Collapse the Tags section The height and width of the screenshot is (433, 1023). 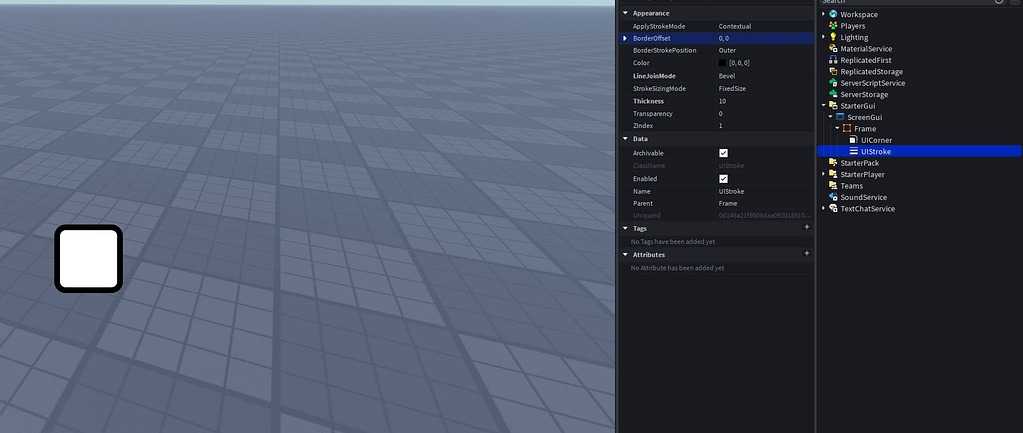[x=625, y=228]
